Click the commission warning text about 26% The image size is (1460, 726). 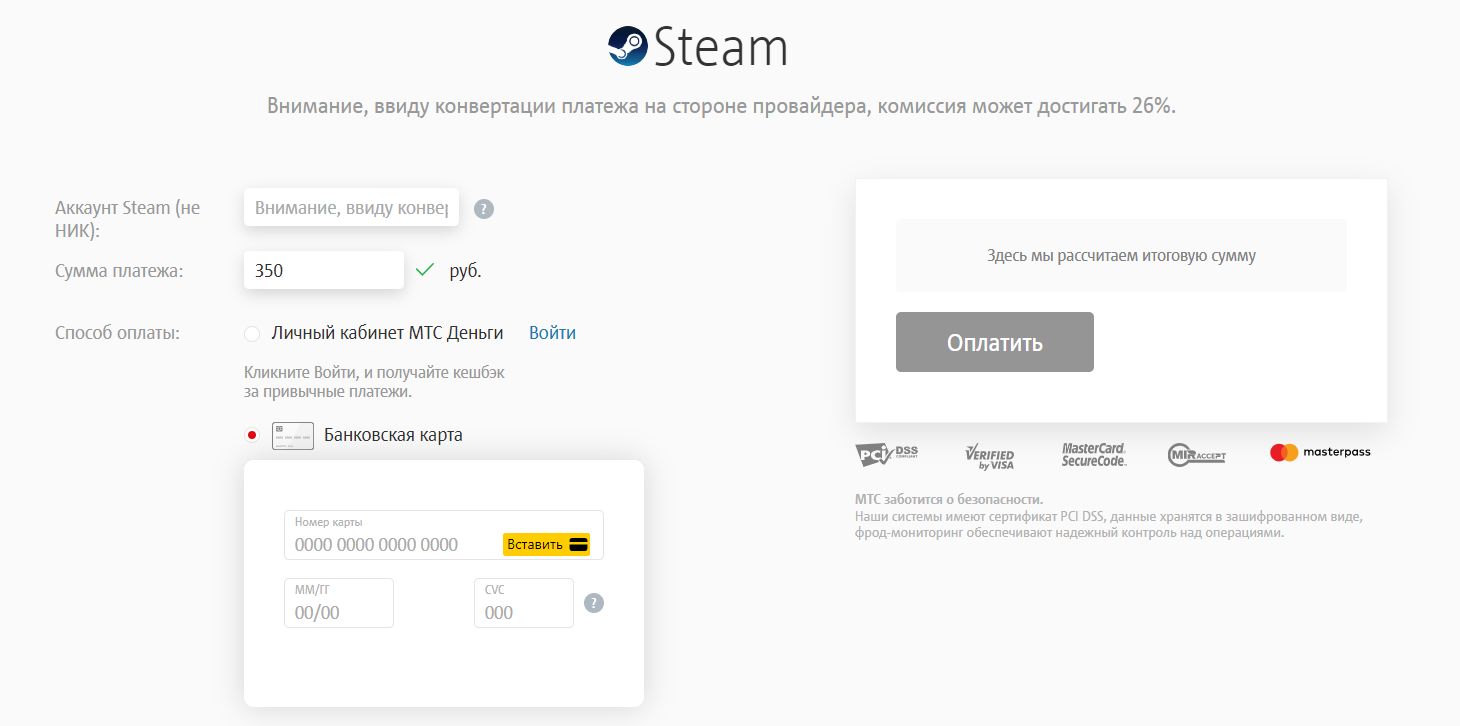click(x=721, y=106)
